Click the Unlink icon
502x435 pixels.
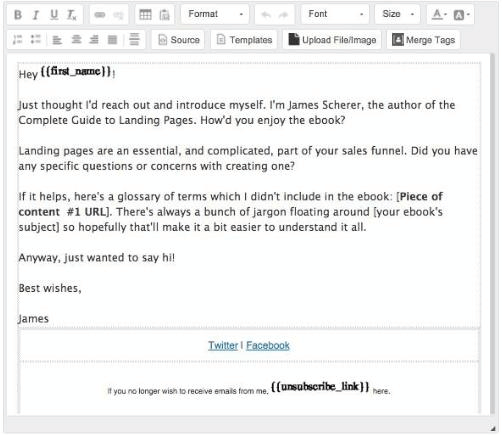click(x=118, y=15)
